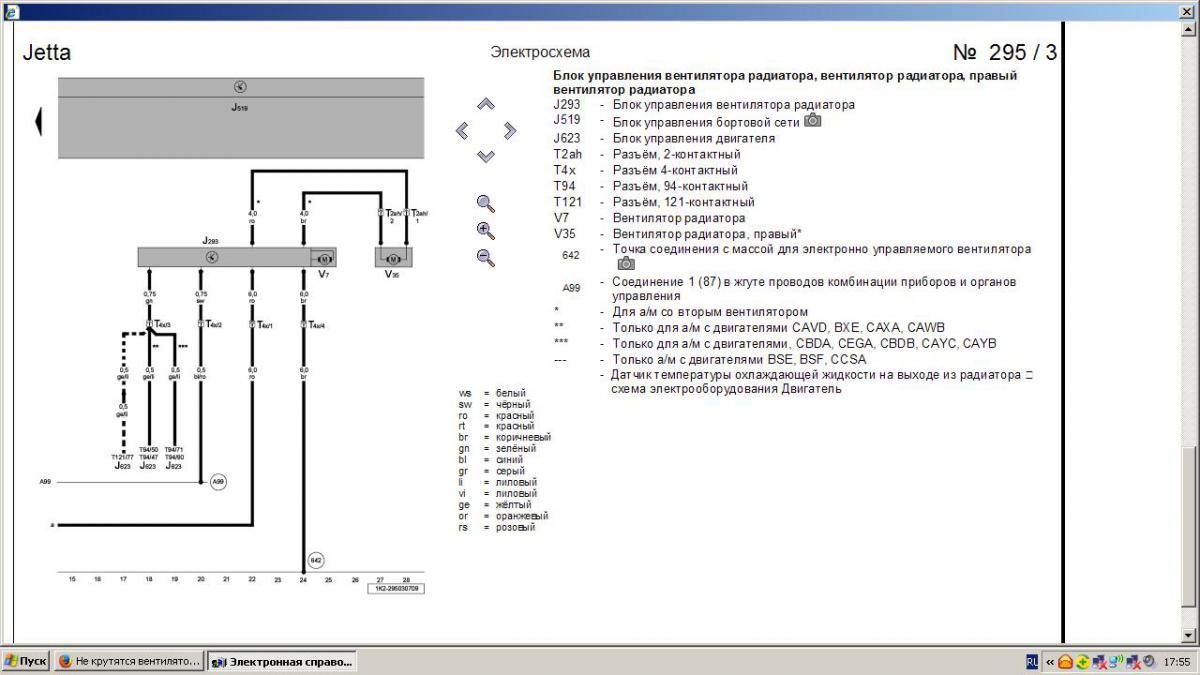Switch to the Firefox 'Не крутятся вентилято...' taskbar window

click(129, 661)
